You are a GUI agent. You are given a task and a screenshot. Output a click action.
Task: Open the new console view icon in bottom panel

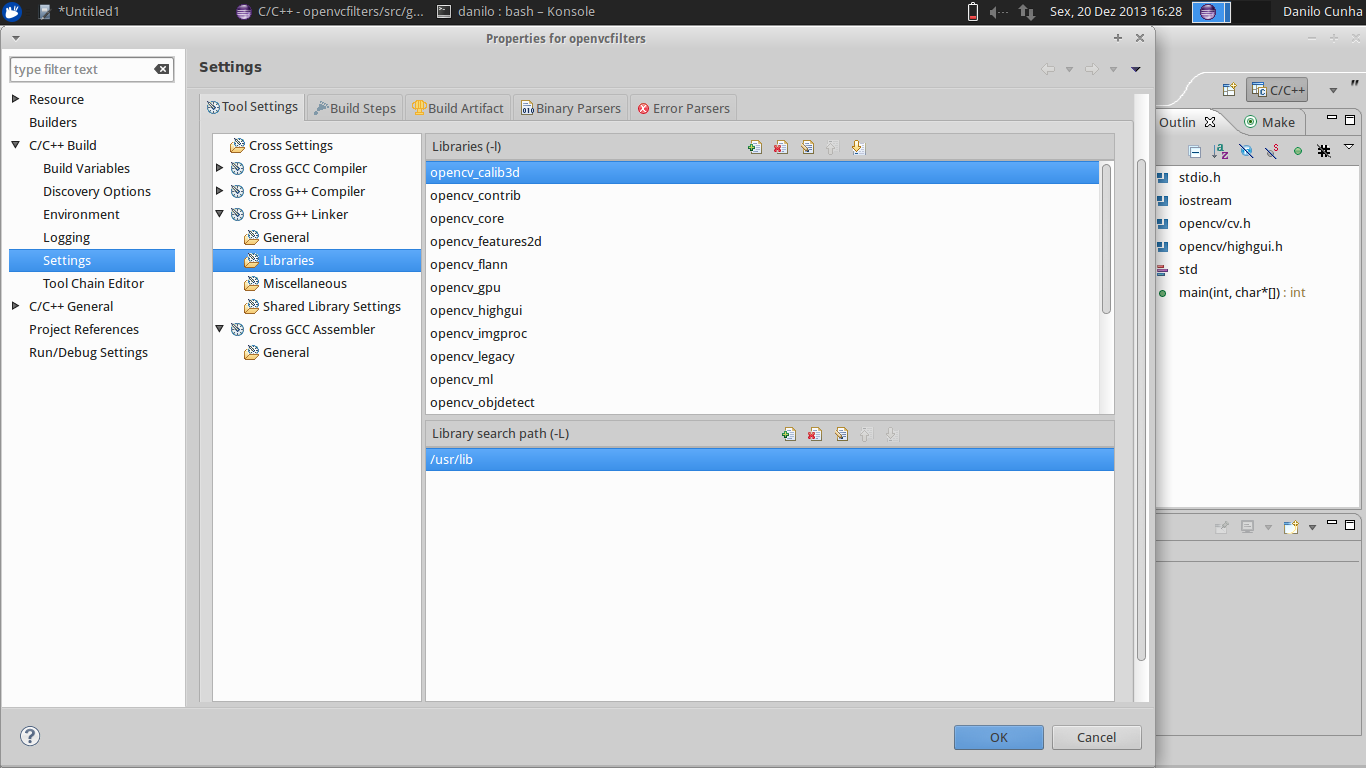[1291, 526]
